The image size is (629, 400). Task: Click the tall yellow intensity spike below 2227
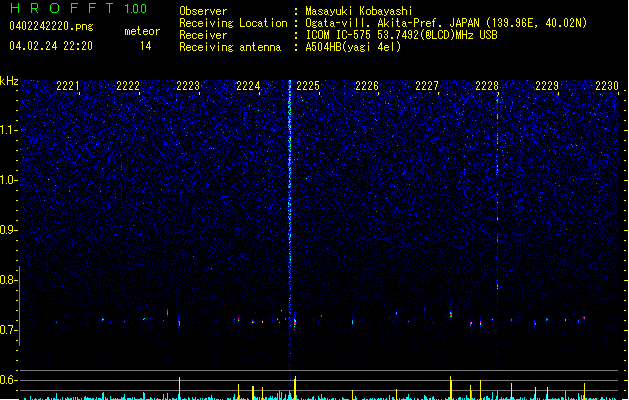(450, 387)
